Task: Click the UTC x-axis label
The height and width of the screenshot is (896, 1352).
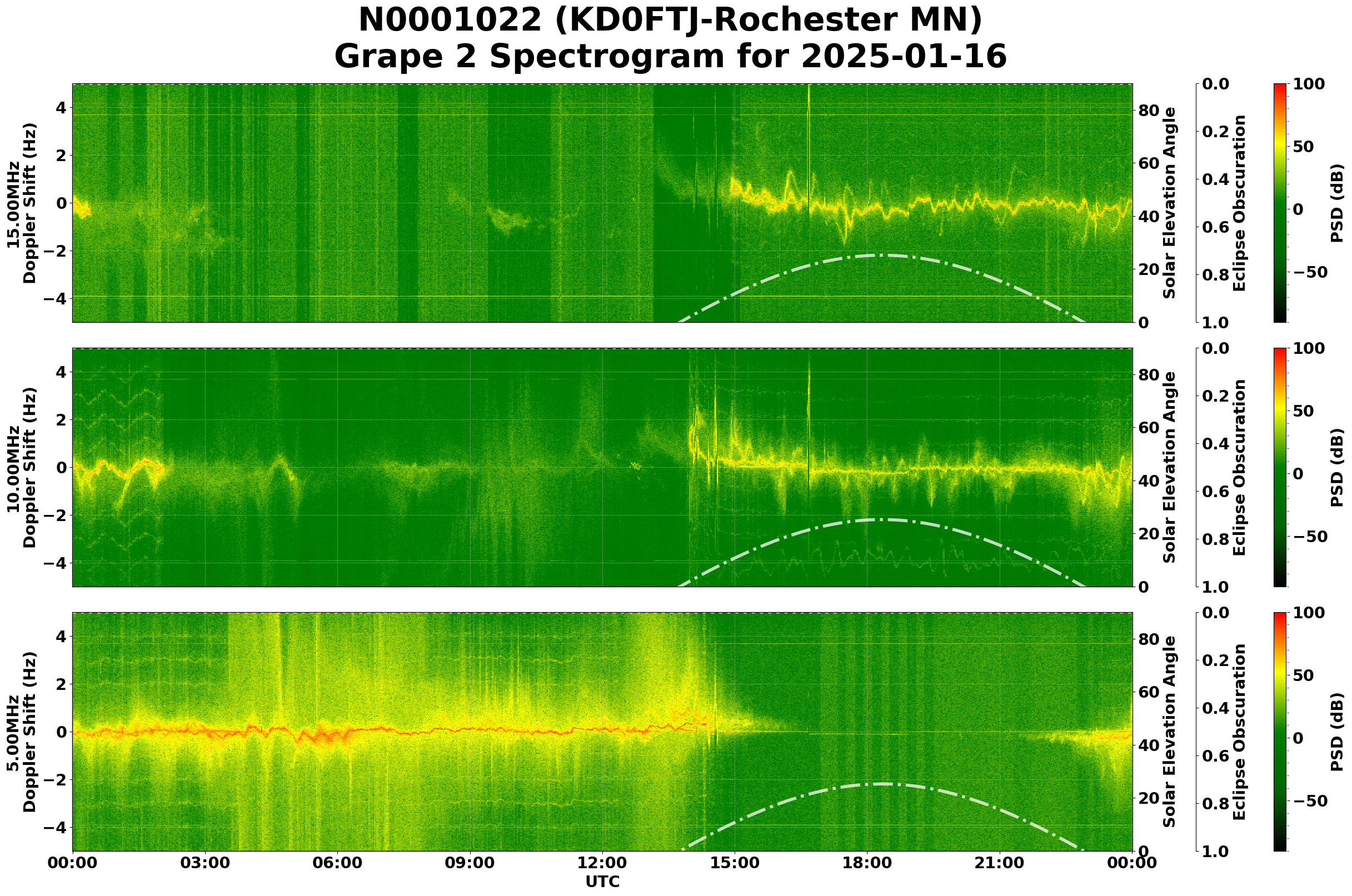Action: [602, 882]
